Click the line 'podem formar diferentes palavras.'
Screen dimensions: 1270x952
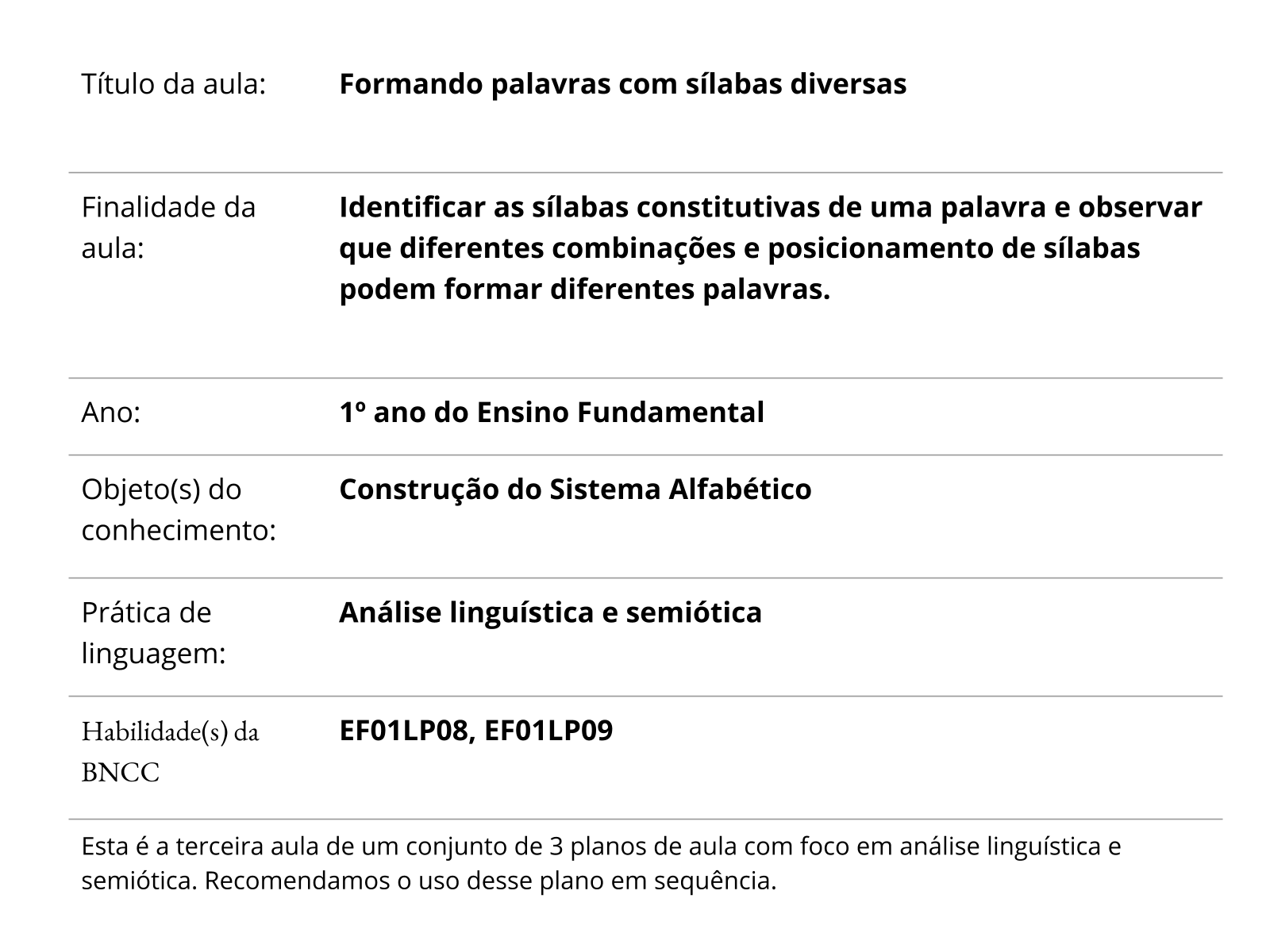pyautogui.click(x=585, y=290)
